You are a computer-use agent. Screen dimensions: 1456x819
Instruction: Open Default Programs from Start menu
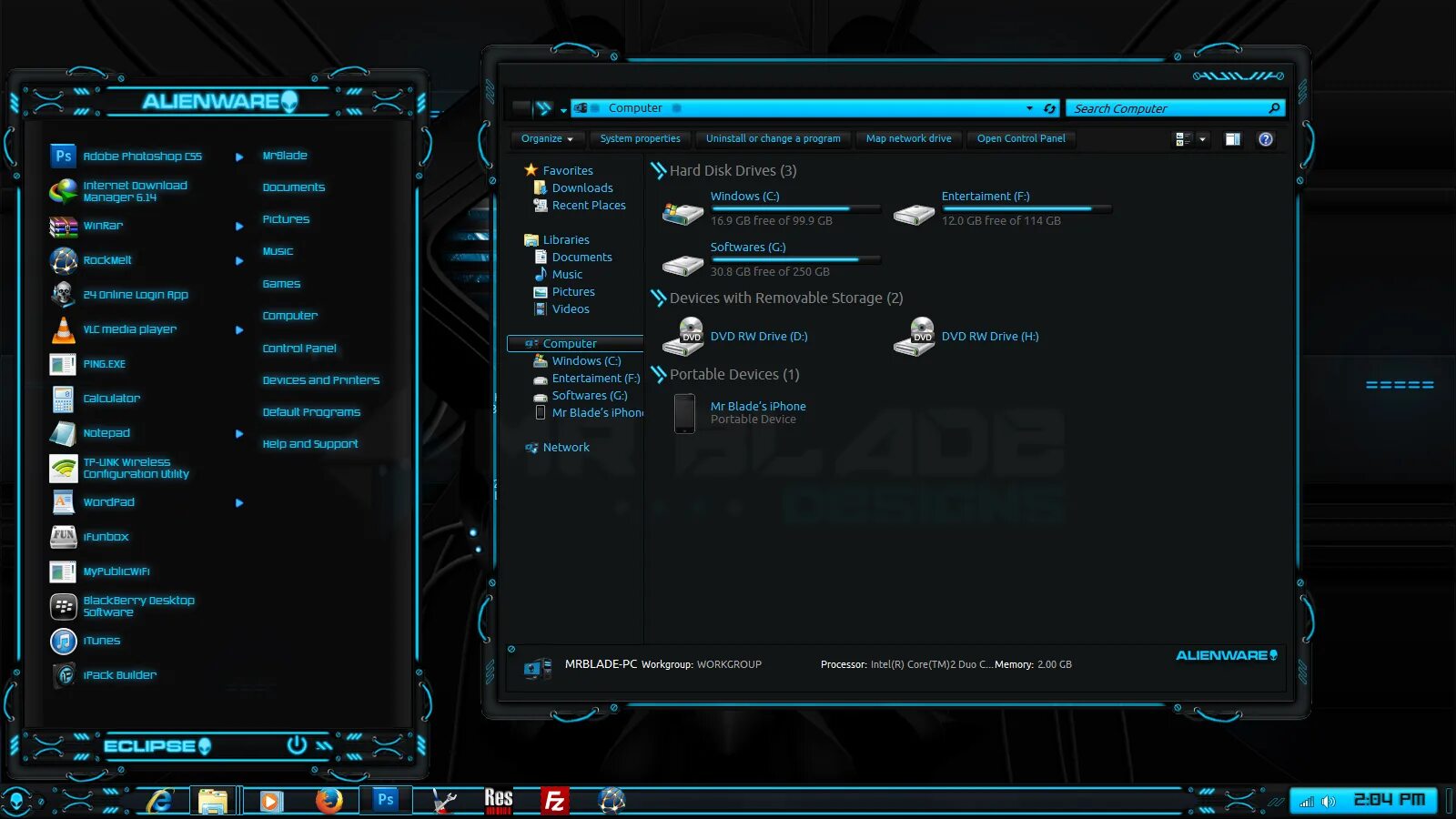[x=311, y=412]
